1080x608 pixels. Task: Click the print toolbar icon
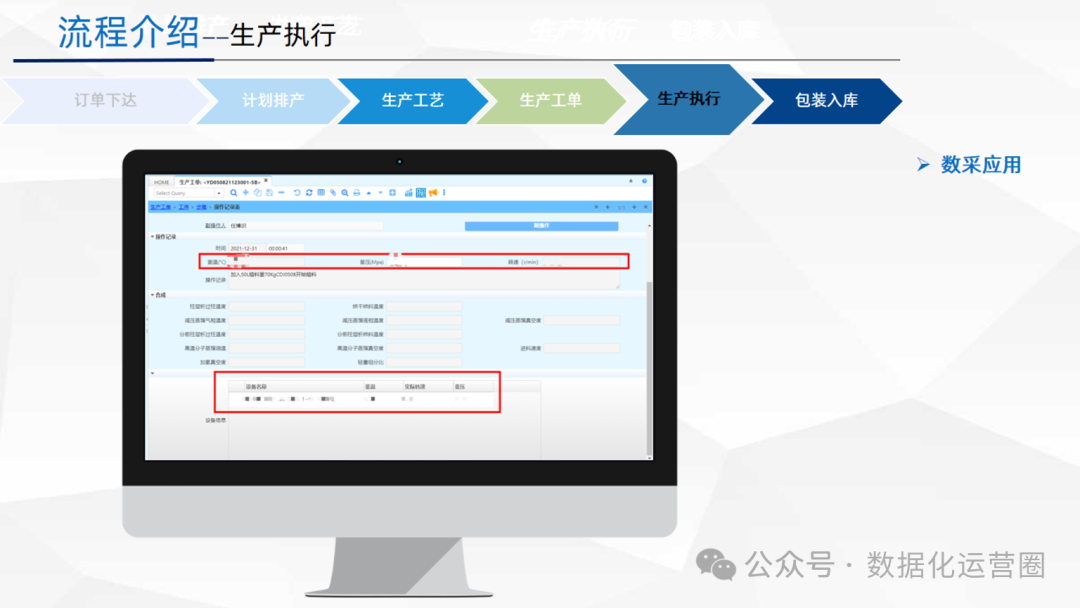pyautogui.click(x=357, y=193)
